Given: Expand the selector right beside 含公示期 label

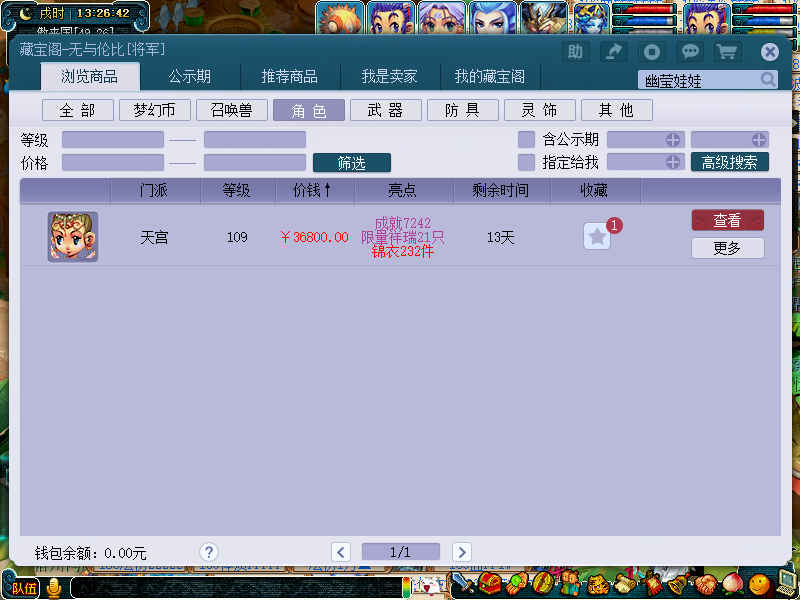Looking at the screenshot, I should point(645,139).
